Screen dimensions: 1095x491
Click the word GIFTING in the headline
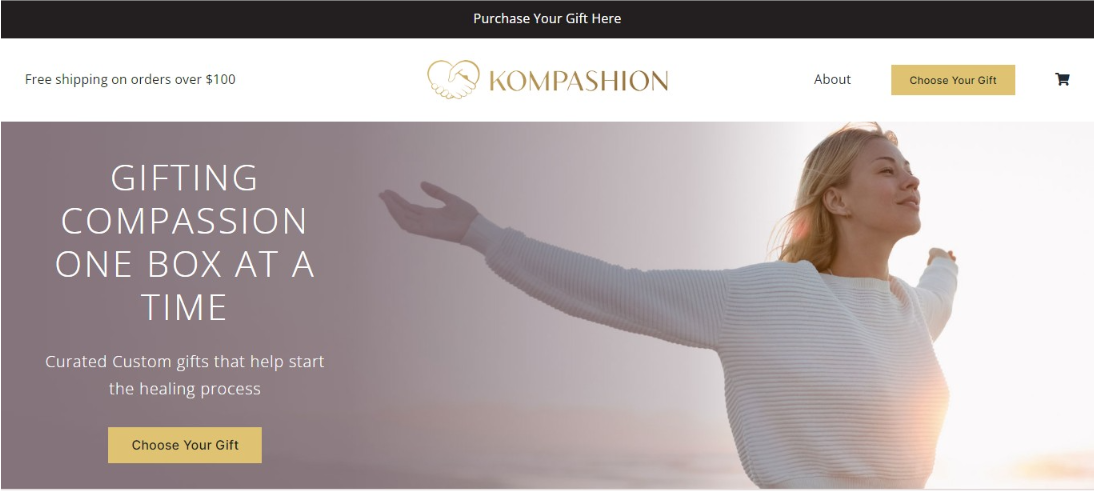pos(184,178)
